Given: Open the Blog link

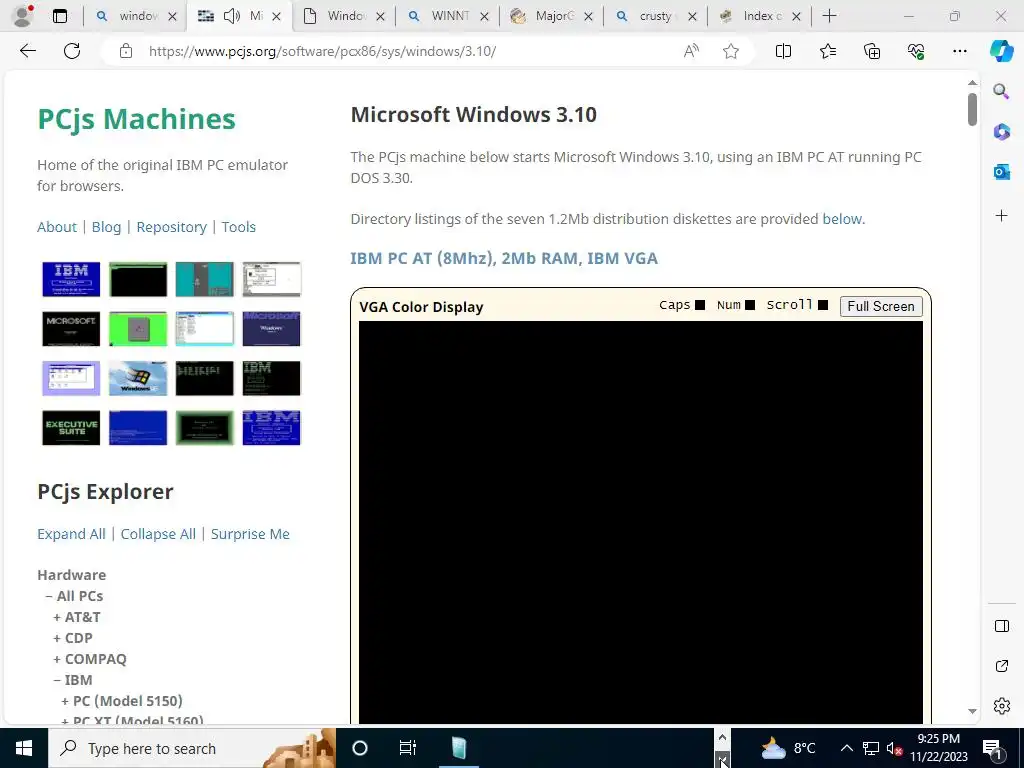Looking at the screenshot, I should (106, 227).
